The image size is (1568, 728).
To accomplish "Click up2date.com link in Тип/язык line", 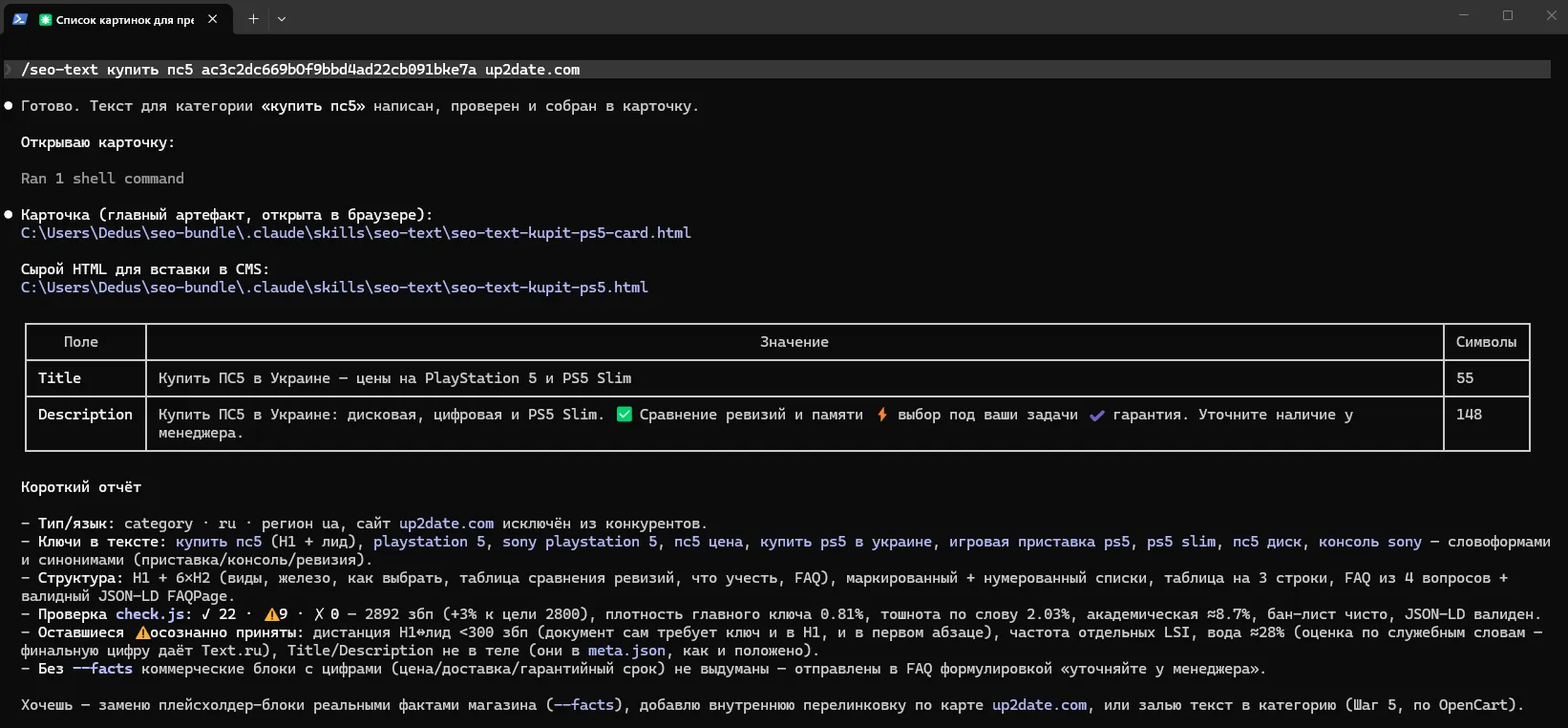I will click(446, 524).
